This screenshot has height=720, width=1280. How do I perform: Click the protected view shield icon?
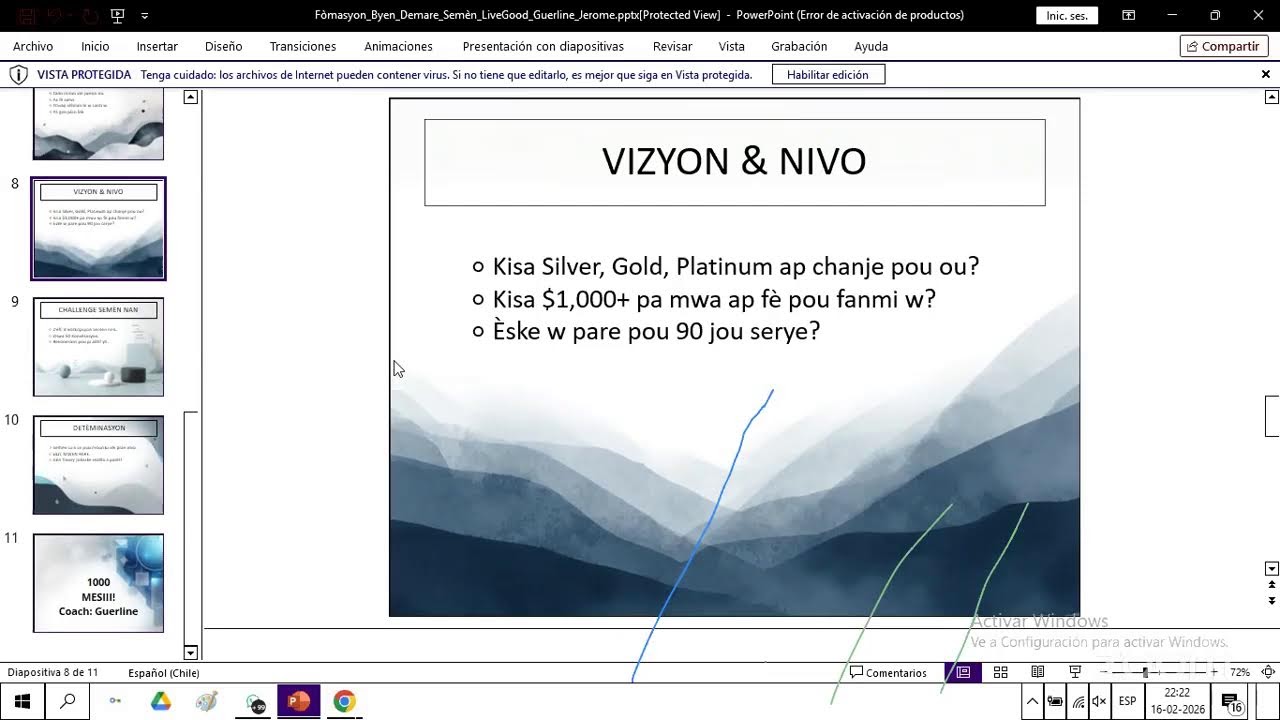[x=18, y=75]
